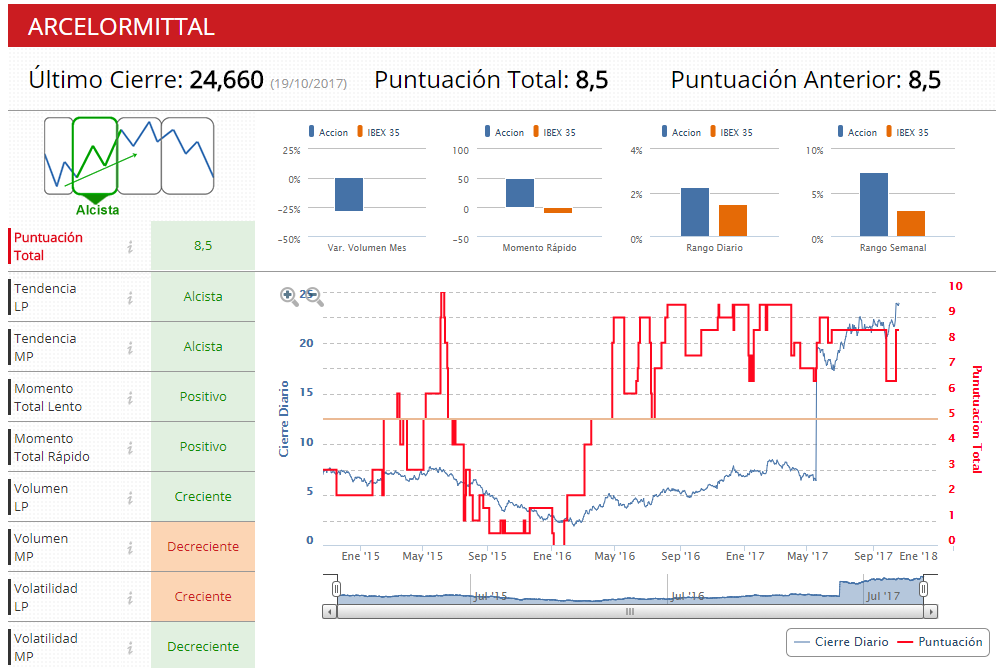Click the Cierre Diario axis title
The height and width of the screenshot is (668, 1006).
[284, 419]
